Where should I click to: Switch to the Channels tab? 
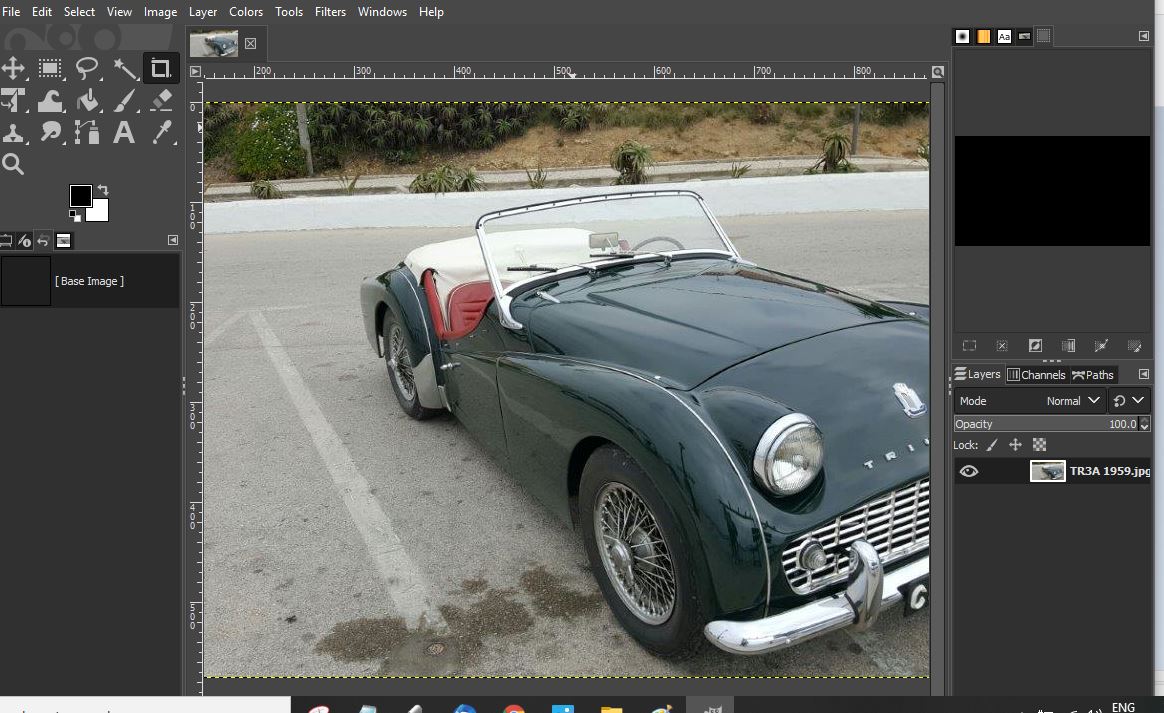click(1036, 375)
